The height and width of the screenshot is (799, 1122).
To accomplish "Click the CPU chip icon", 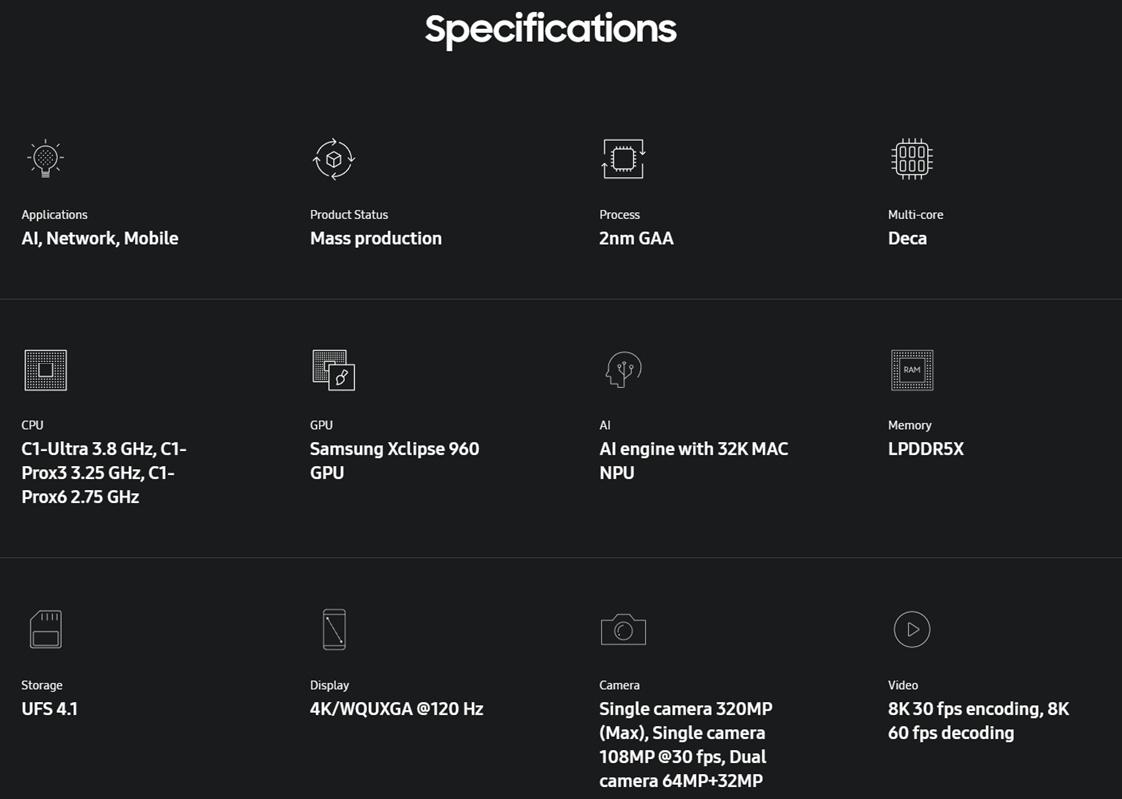I will pos(45,370).
